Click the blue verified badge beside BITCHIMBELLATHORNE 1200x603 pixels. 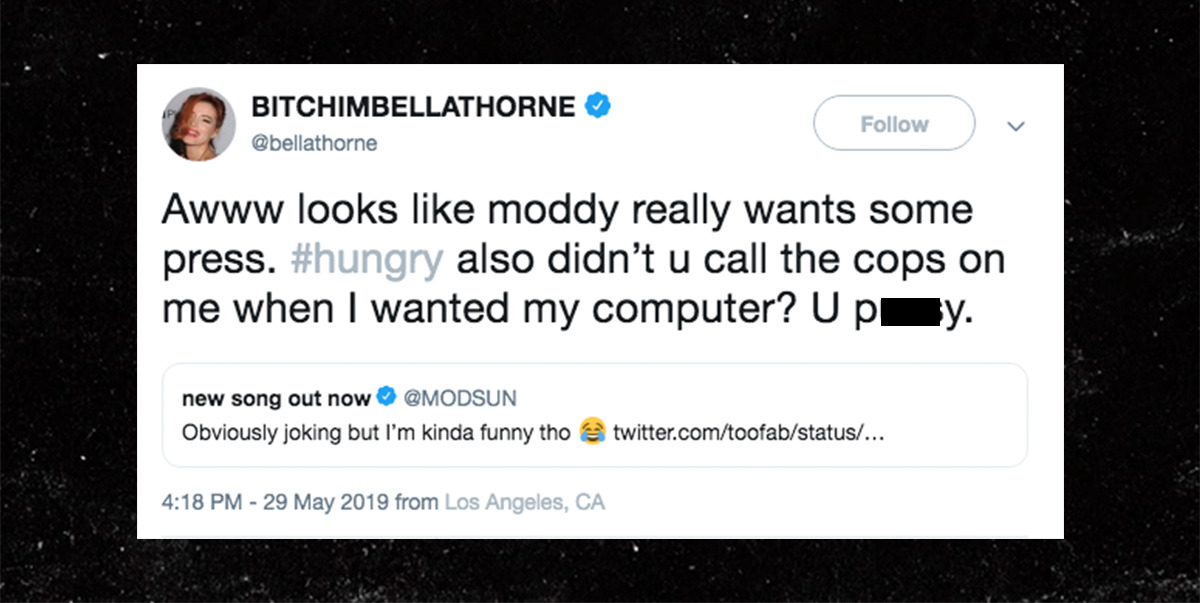[x=598, y=106]
